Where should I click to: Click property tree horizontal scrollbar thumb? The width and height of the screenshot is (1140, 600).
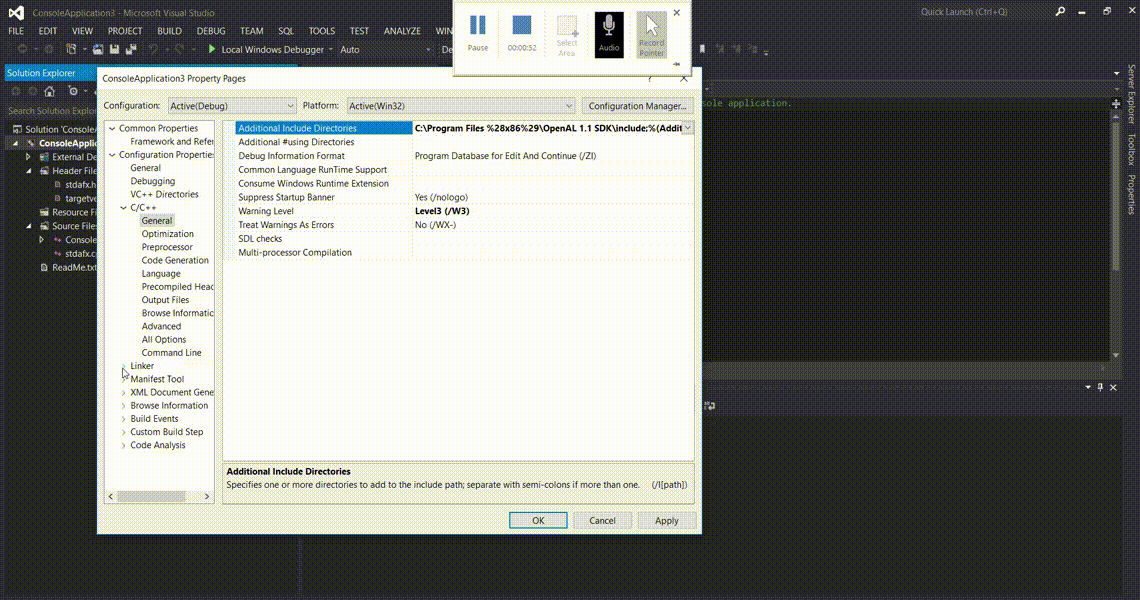tap(151, 497)
